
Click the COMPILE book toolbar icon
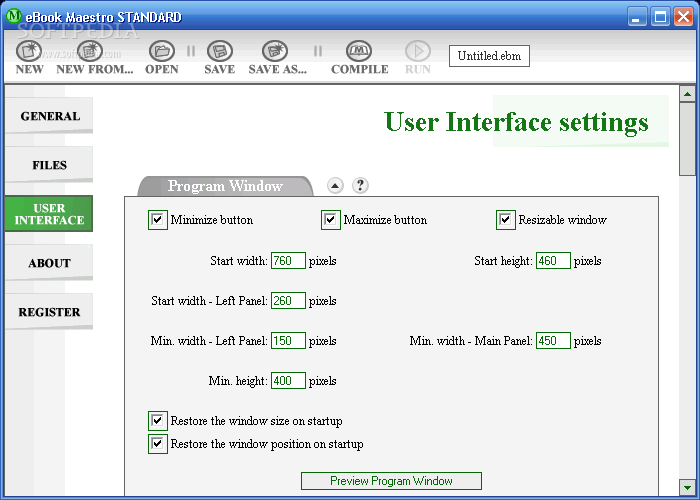(359, 51)
